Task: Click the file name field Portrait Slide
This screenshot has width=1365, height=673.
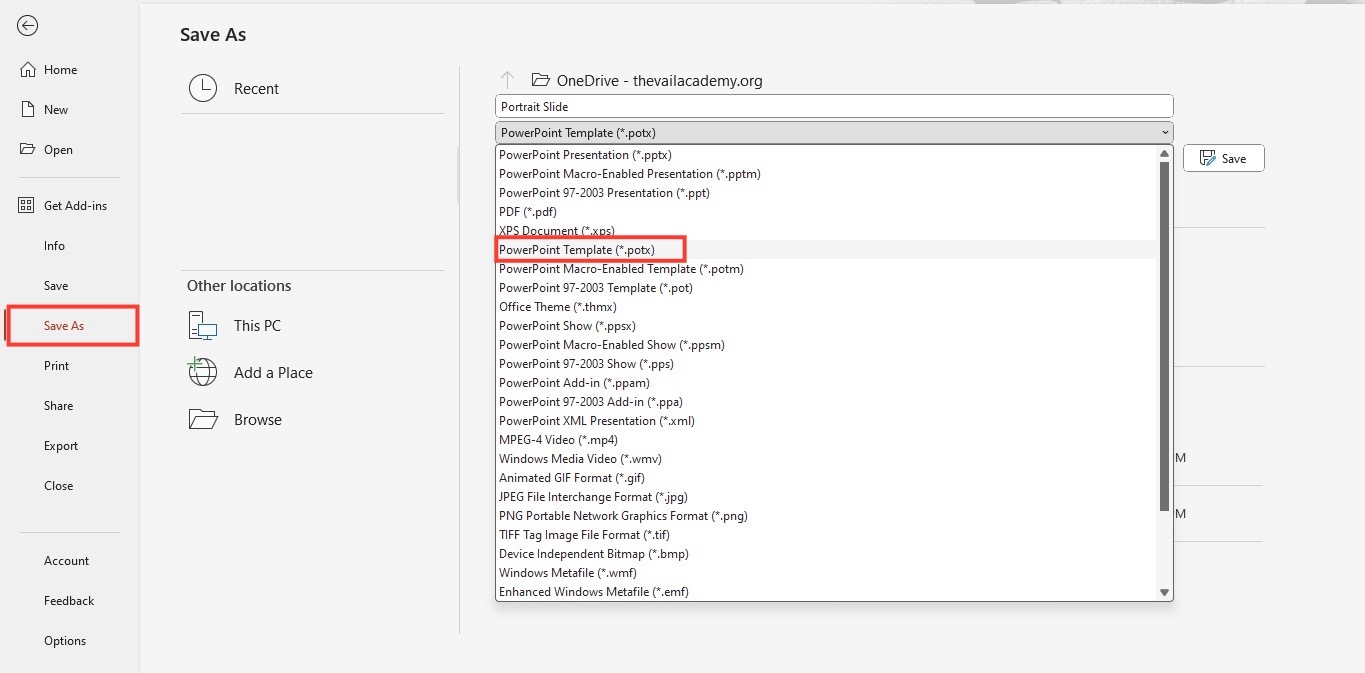Action: pyautogui.click(x=833, y=106)
